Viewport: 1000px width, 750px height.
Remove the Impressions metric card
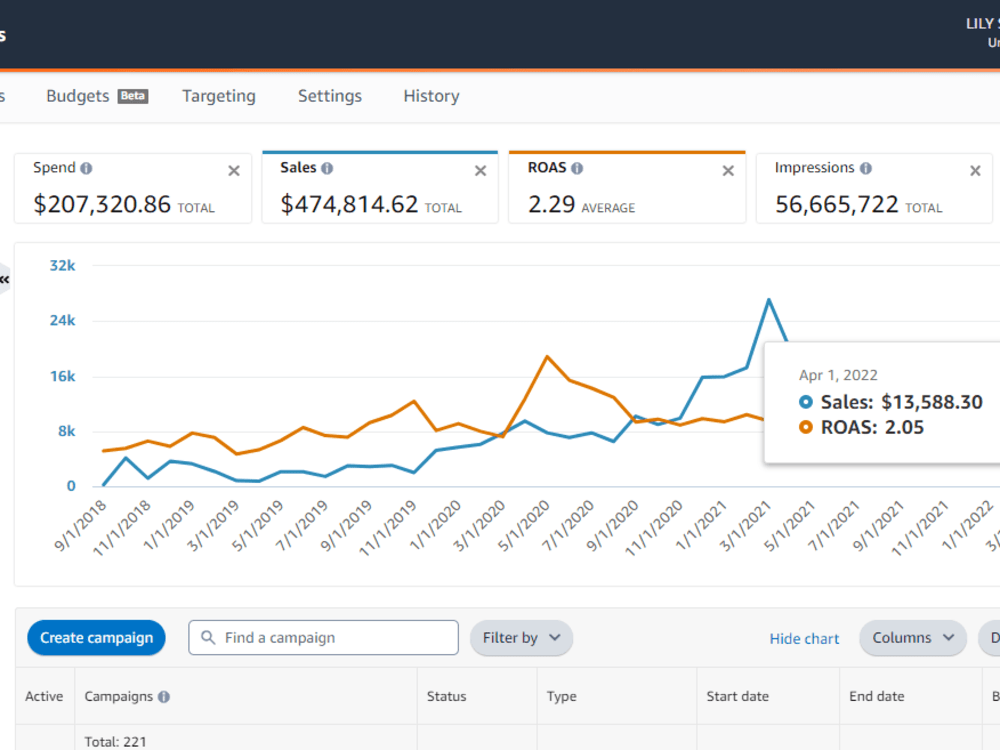tap(975, 171)
